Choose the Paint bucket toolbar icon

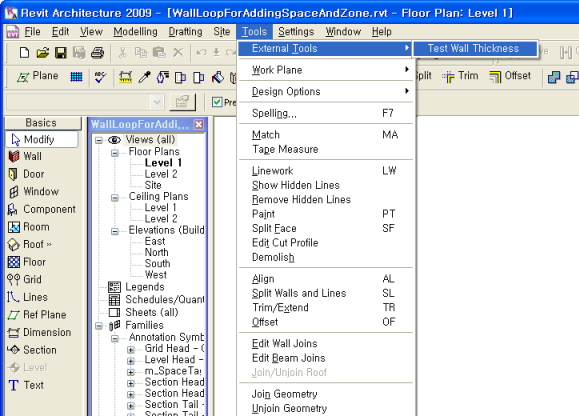(217, 77)
